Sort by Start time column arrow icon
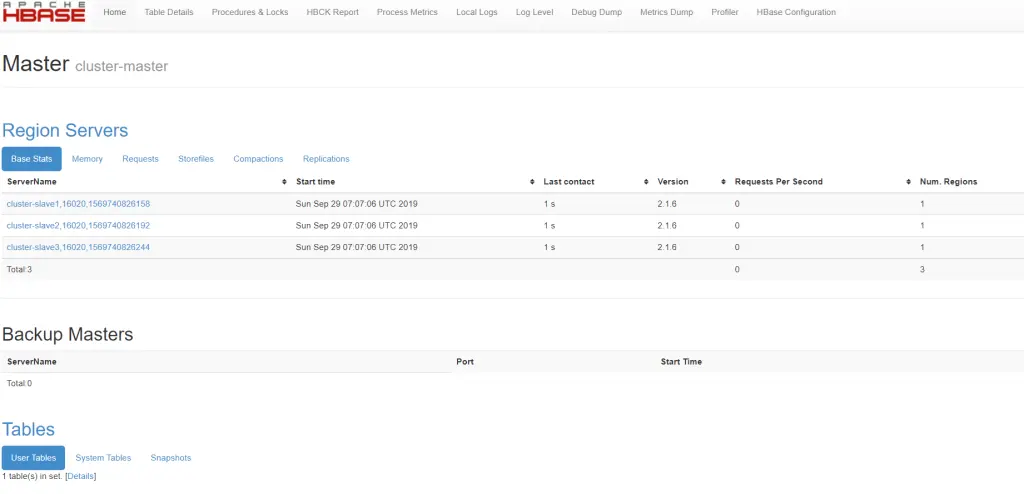Image resolution: width=1024 pixels, height=494 pixels. pyautogui.click(x=532, y=182)
